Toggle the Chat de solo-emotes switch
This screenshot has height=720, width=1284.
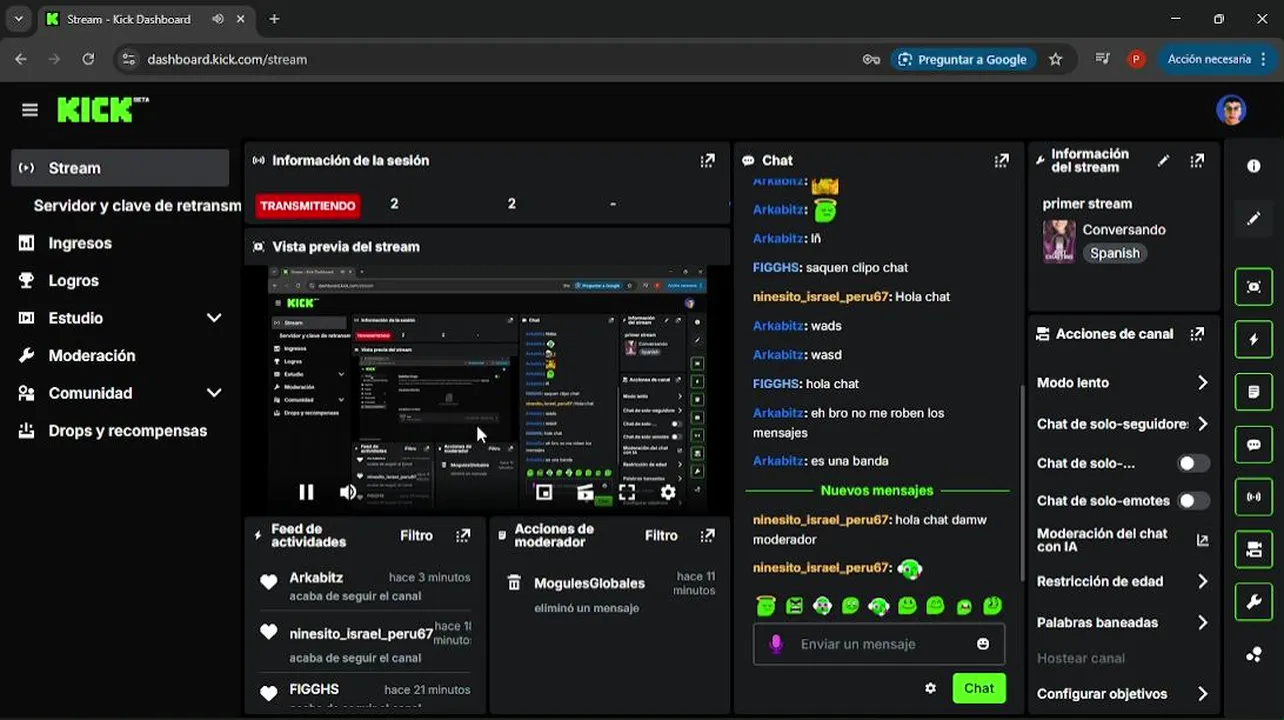click(1193, 501)
